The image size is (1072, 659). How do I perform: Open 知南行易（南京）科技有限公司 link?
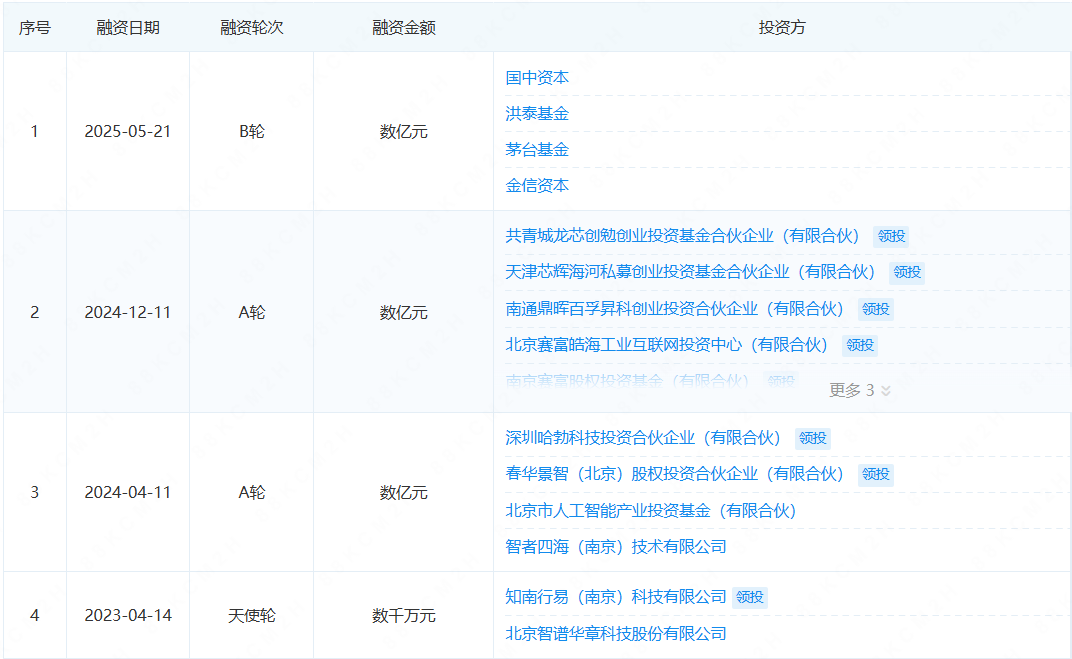click(615, 597)
